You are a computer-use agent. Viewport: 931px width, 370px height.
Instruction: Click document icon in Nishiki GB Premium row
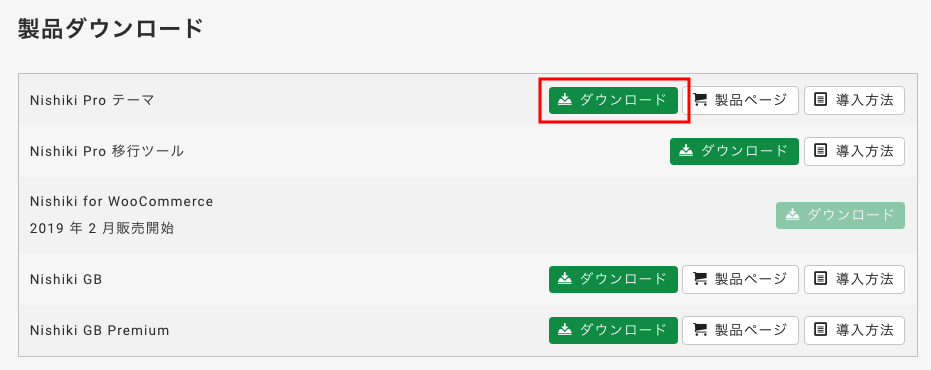pos(821,330)
